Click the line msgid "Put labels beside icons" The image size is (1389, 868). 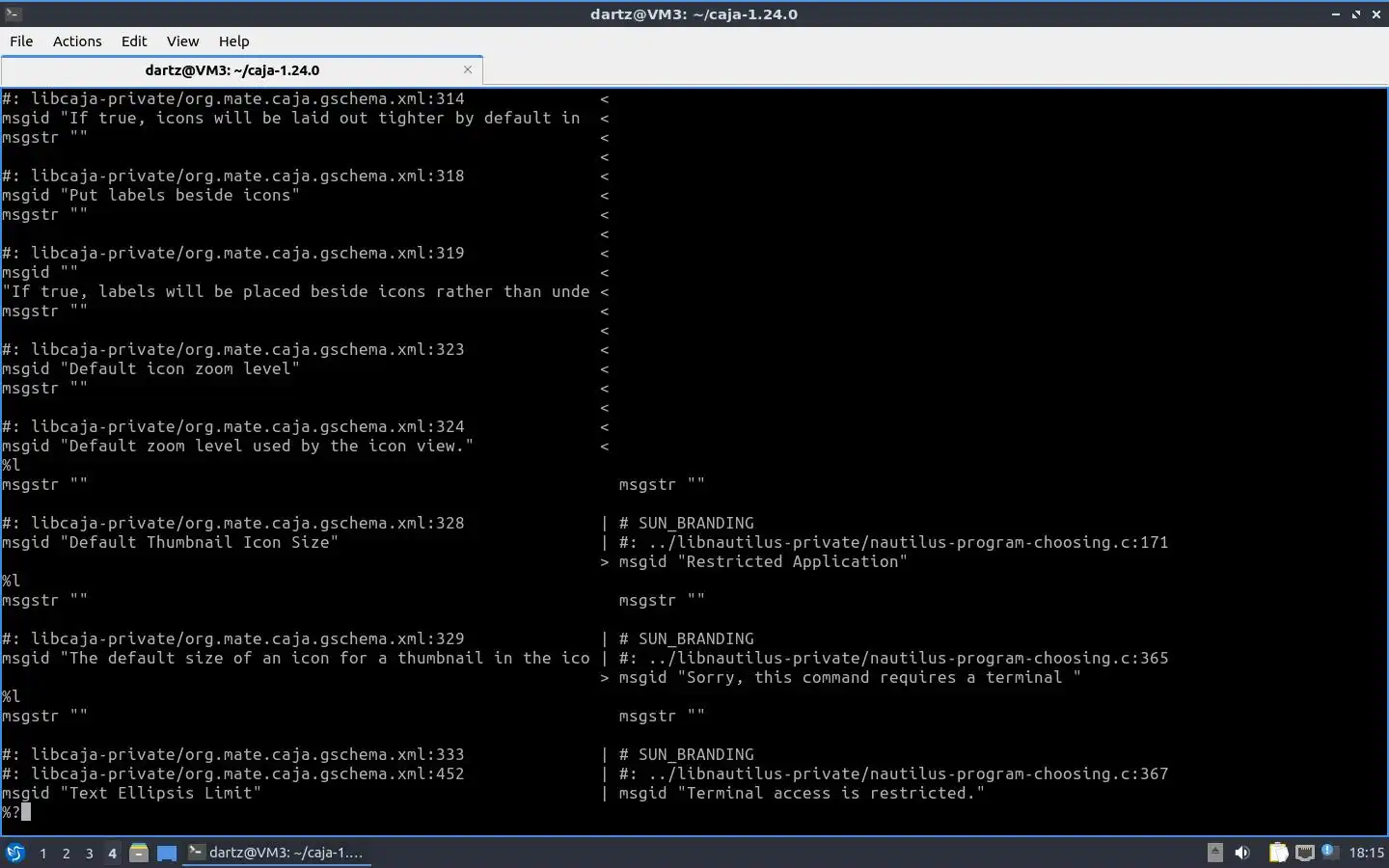point(151,195)
